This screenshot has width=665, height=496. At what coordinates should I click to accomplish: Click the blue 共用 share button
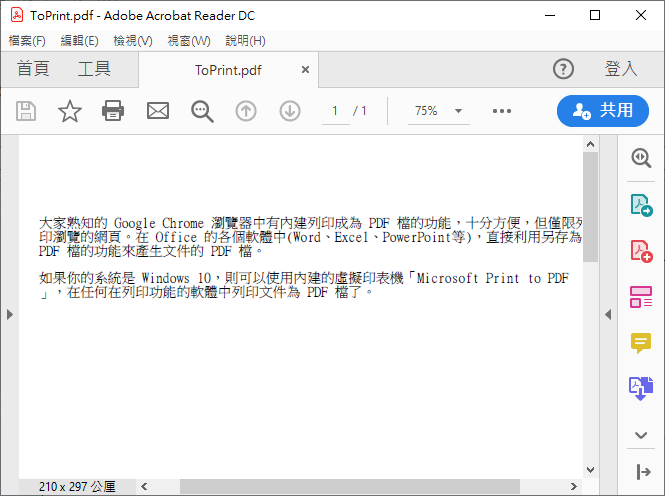click(603, 111)
